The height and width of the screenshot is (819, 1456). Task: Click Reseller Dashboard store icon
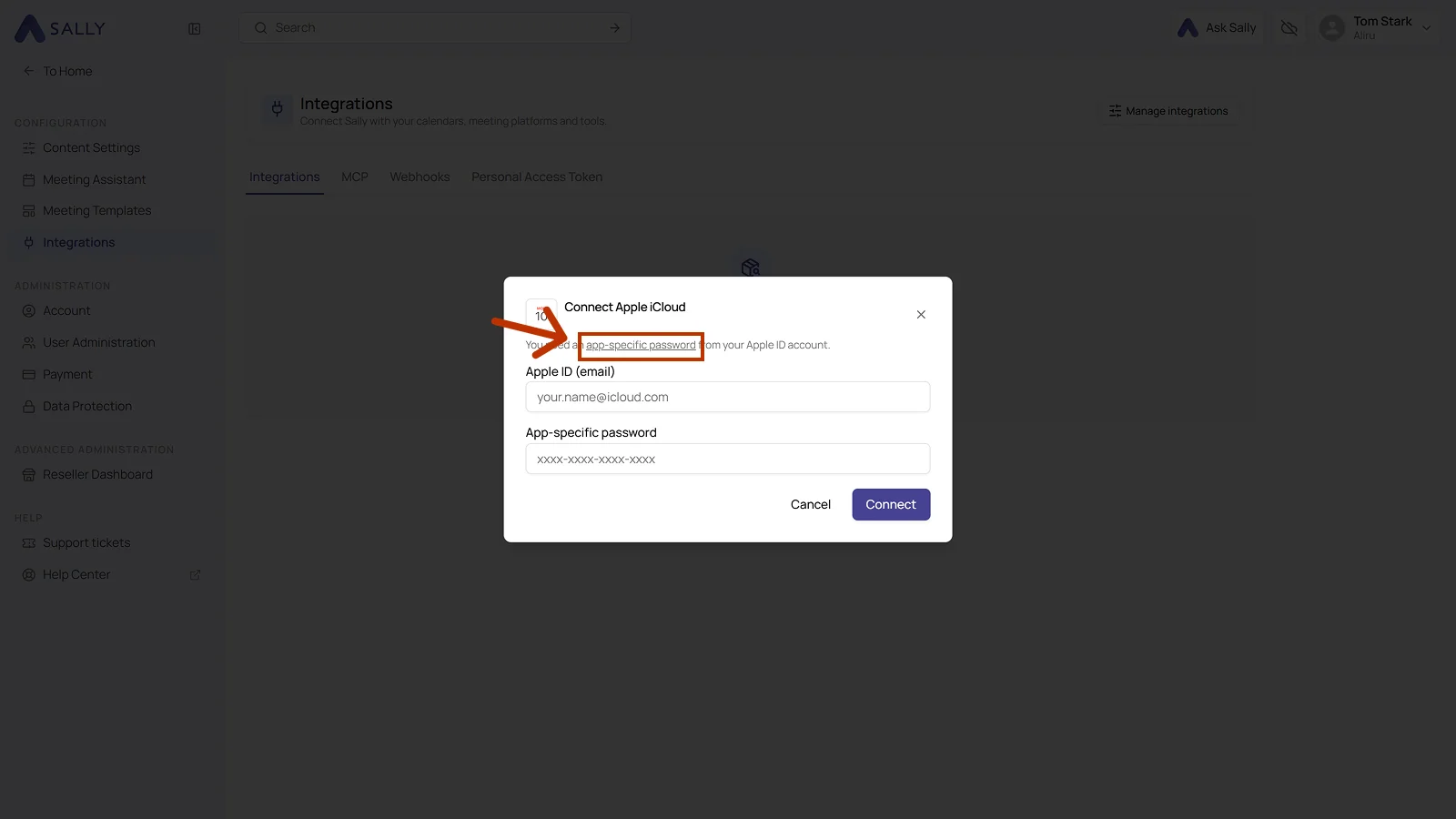tap(29, 474)
